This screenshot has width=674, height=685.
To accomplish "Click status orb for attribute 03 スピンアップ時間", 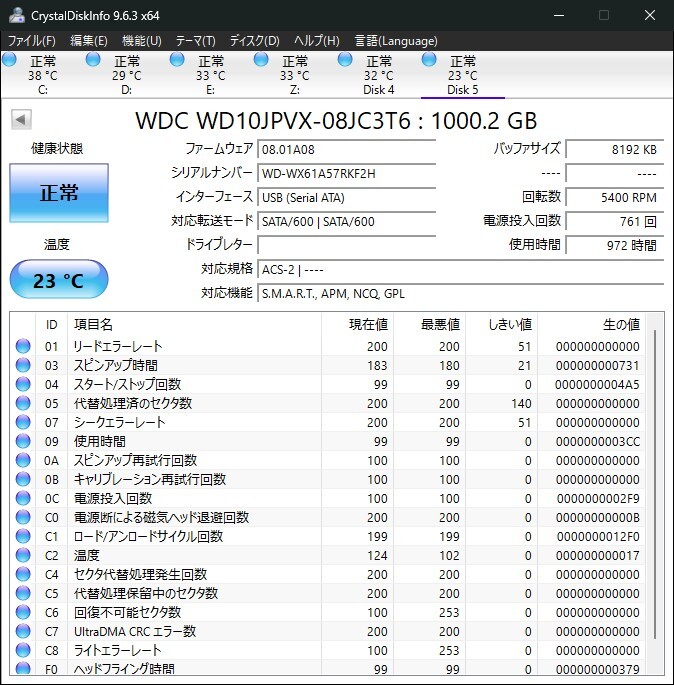I will 23,365.
